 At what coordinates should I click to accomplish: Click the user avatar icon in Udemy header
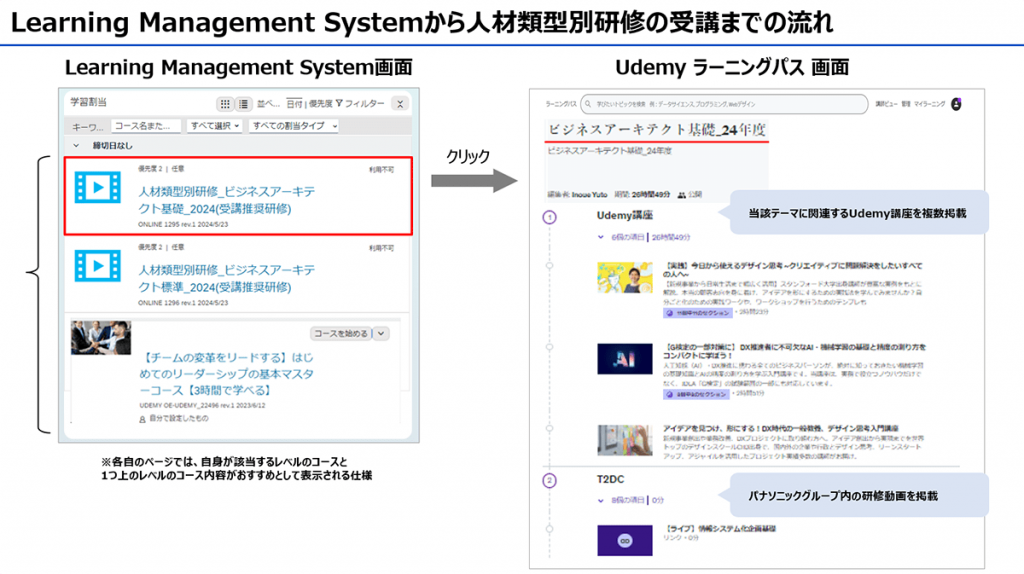[x=956, y=104]
